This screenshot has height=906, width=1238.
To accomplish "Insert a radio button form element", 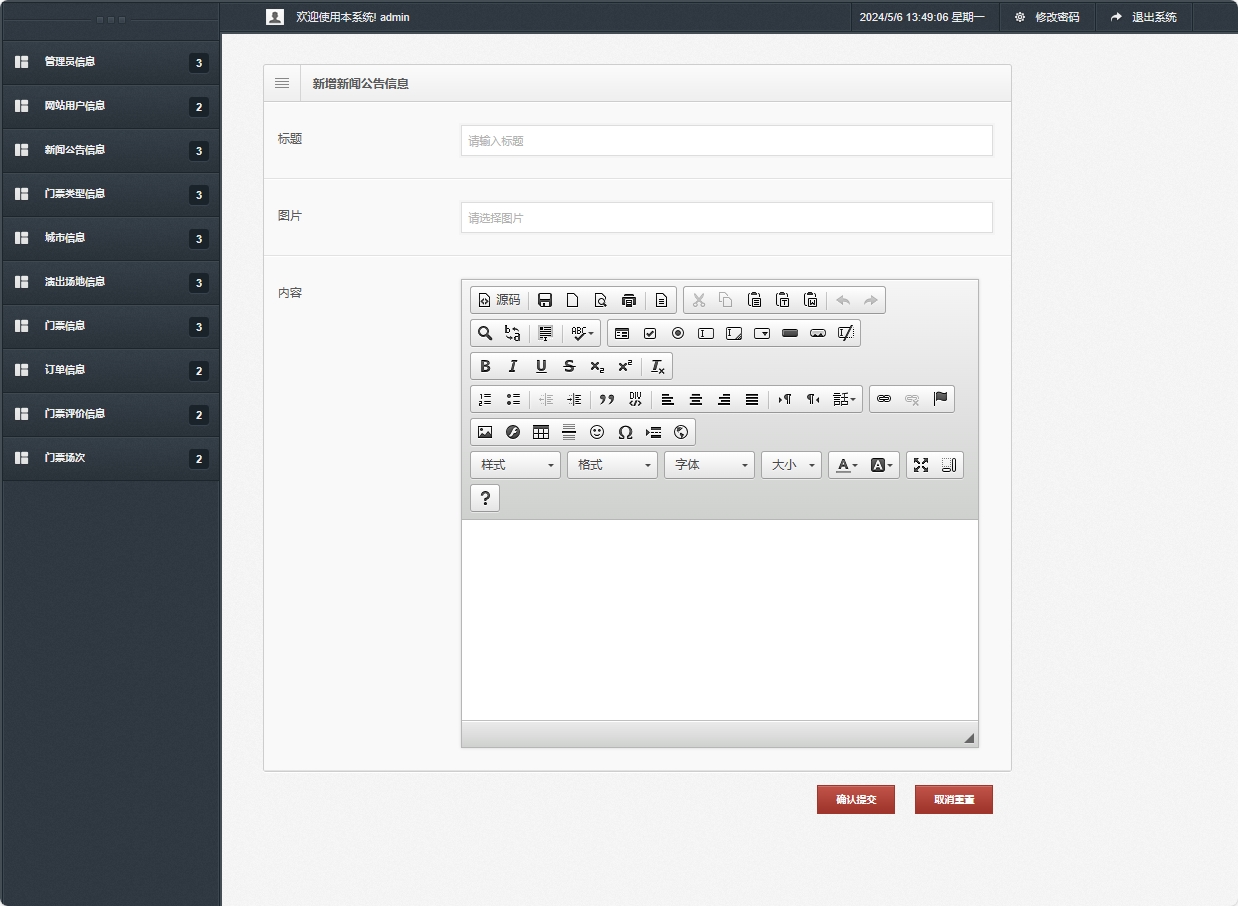I will 678,333.
